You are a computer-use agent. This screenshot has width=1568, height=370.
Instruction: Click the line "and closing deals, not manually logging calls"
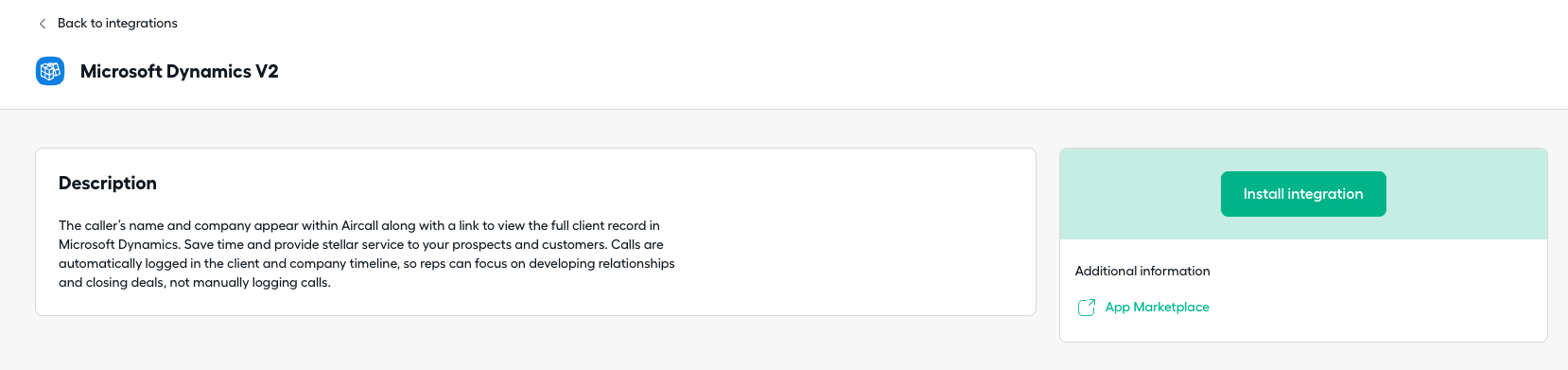point(195,282)
